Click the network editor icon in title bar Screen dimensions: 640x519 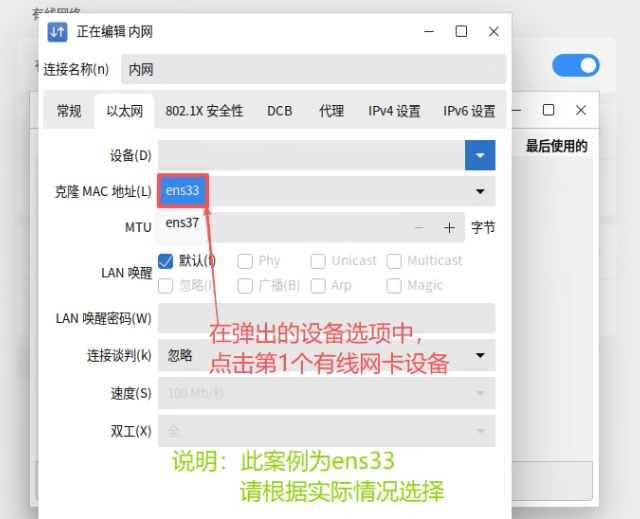[x=58, y=32]
